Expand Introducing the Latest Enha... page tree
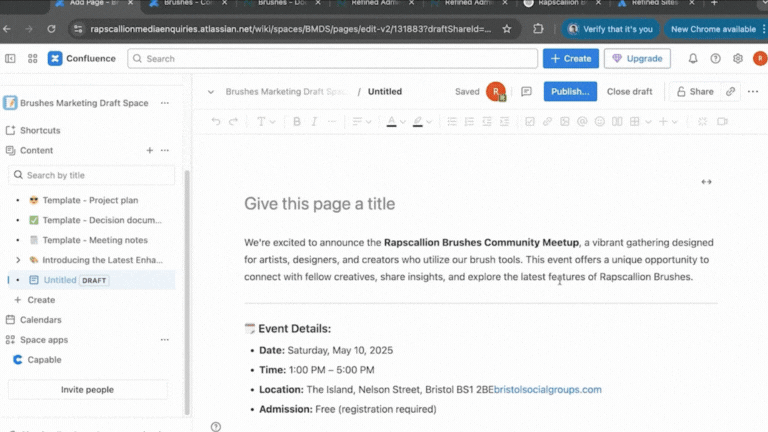Screen dimensions: 768x432 (18, 260)
